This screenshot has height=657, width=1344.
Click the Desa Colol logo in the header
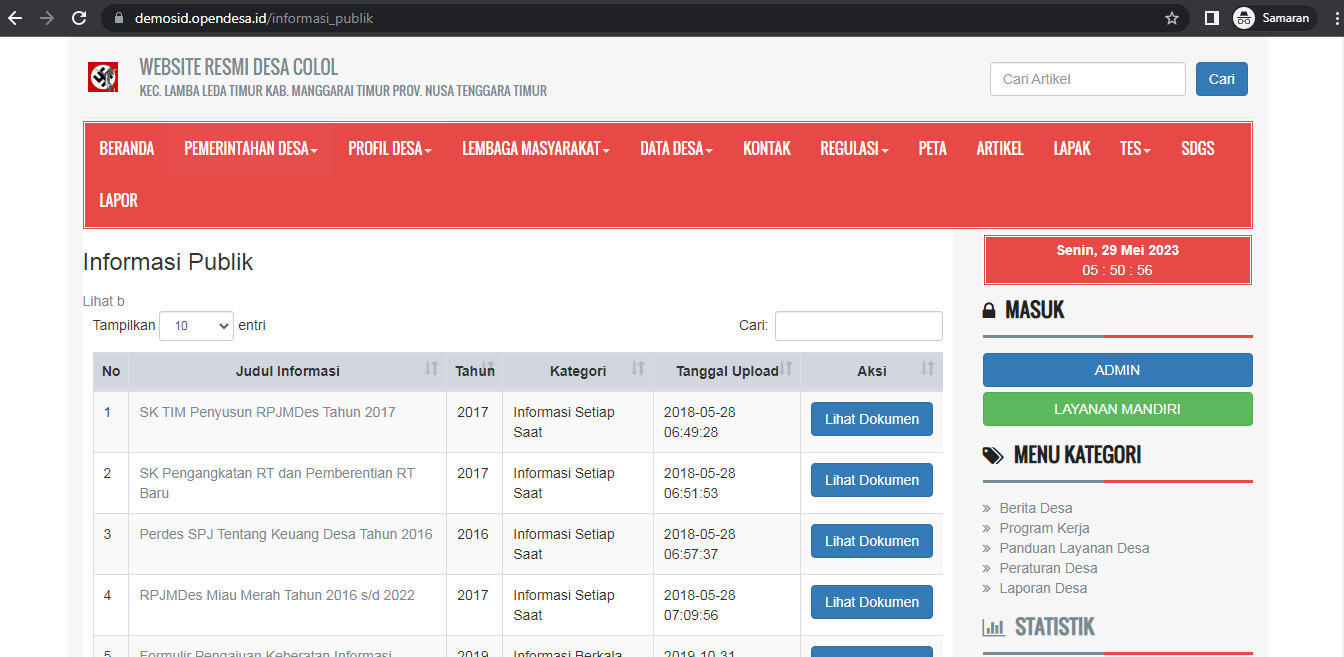[103, 77]
